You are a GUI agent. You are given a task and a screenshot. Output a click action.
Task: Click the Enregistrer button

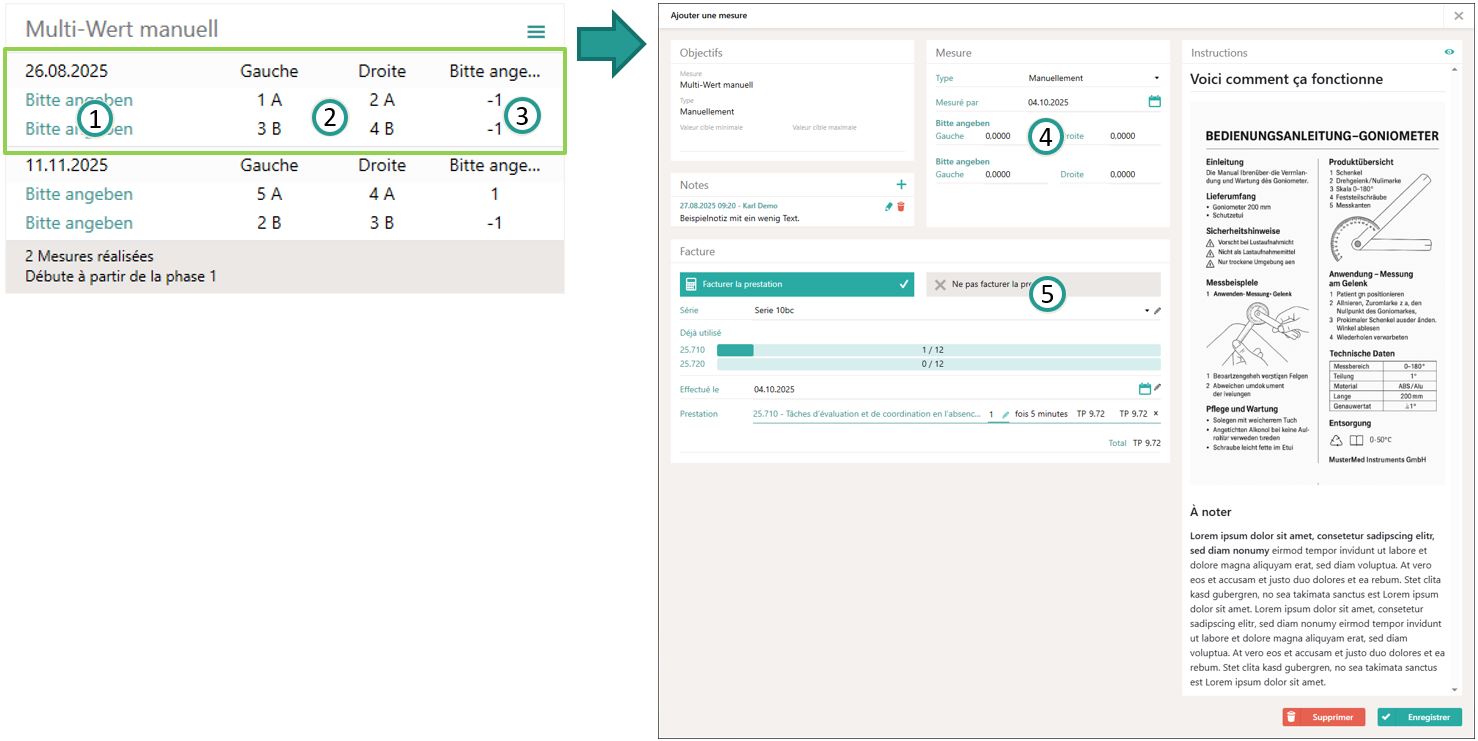[x=1419, y=717]
